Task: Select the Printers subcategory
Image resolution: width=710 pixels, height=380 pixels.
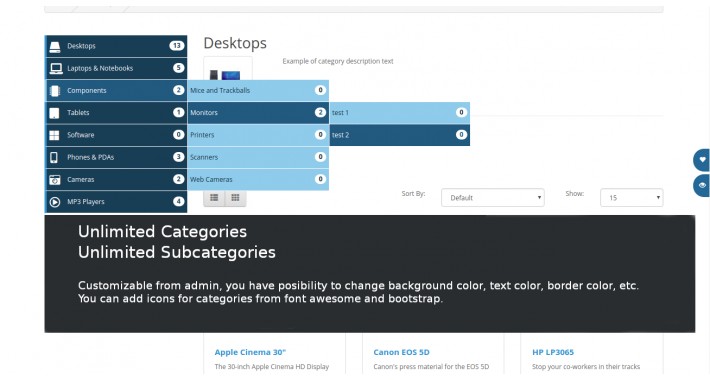Action: (x=258, y=135)
